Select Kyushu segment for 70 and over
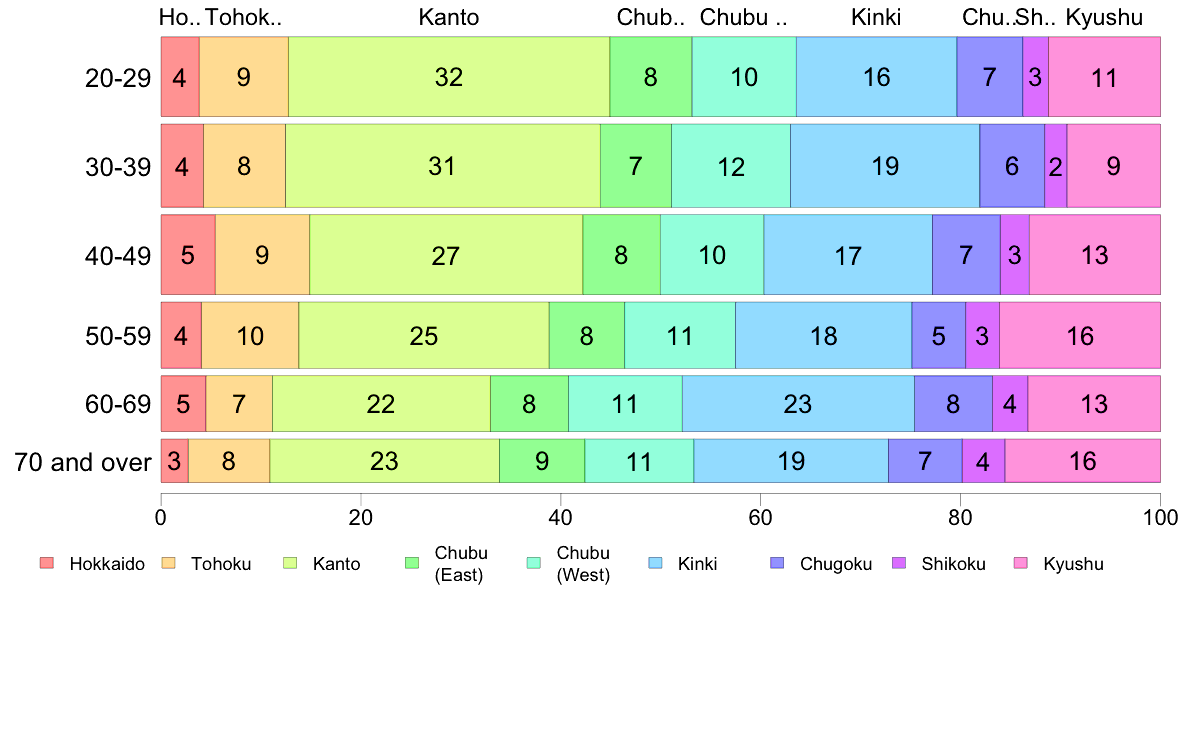1188x736 pixels. [1083, 460]
